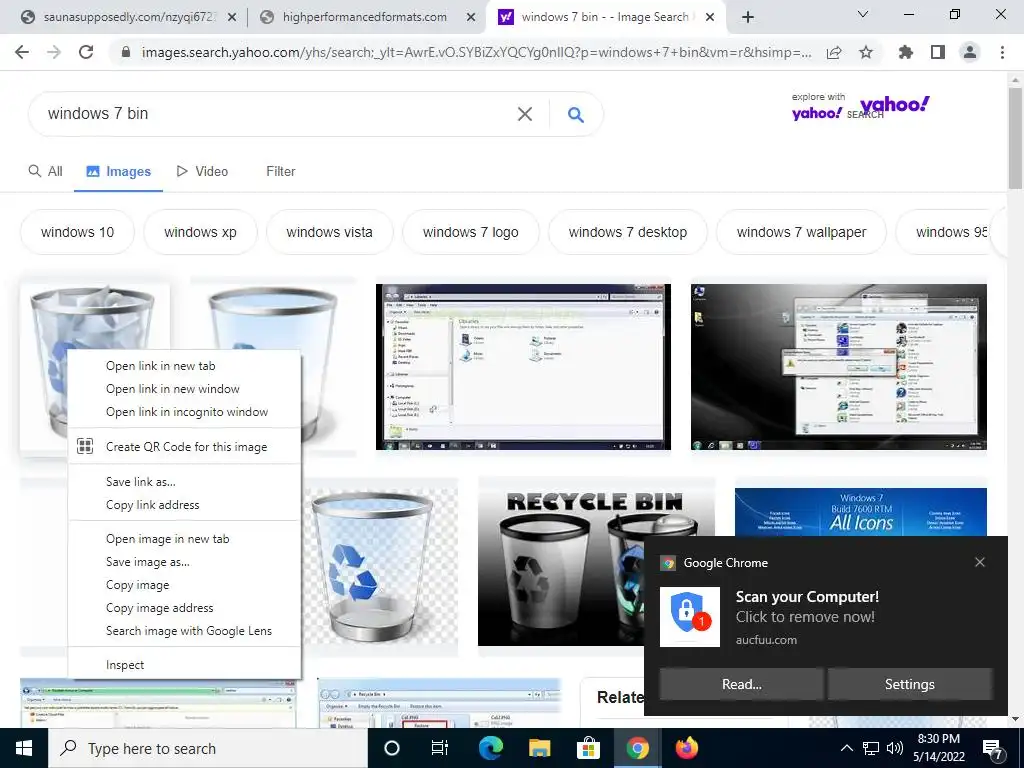
Task: Click the windows 7 logo suggestion chip
Action: coord(471,232)
